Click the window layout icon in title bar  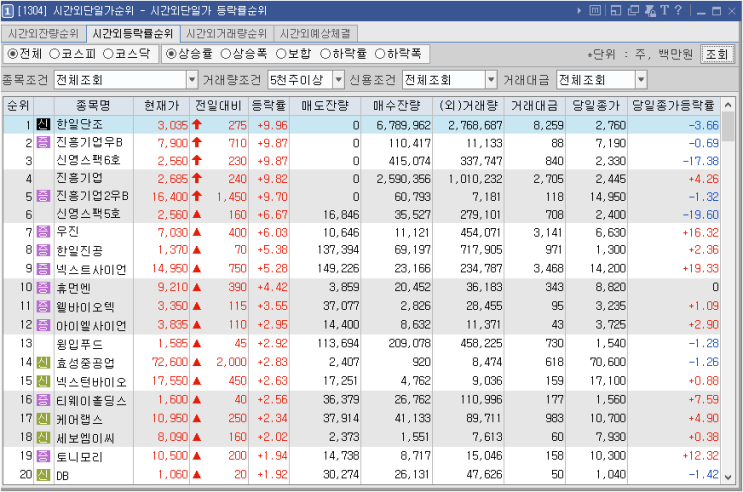(x=616, y=10)
